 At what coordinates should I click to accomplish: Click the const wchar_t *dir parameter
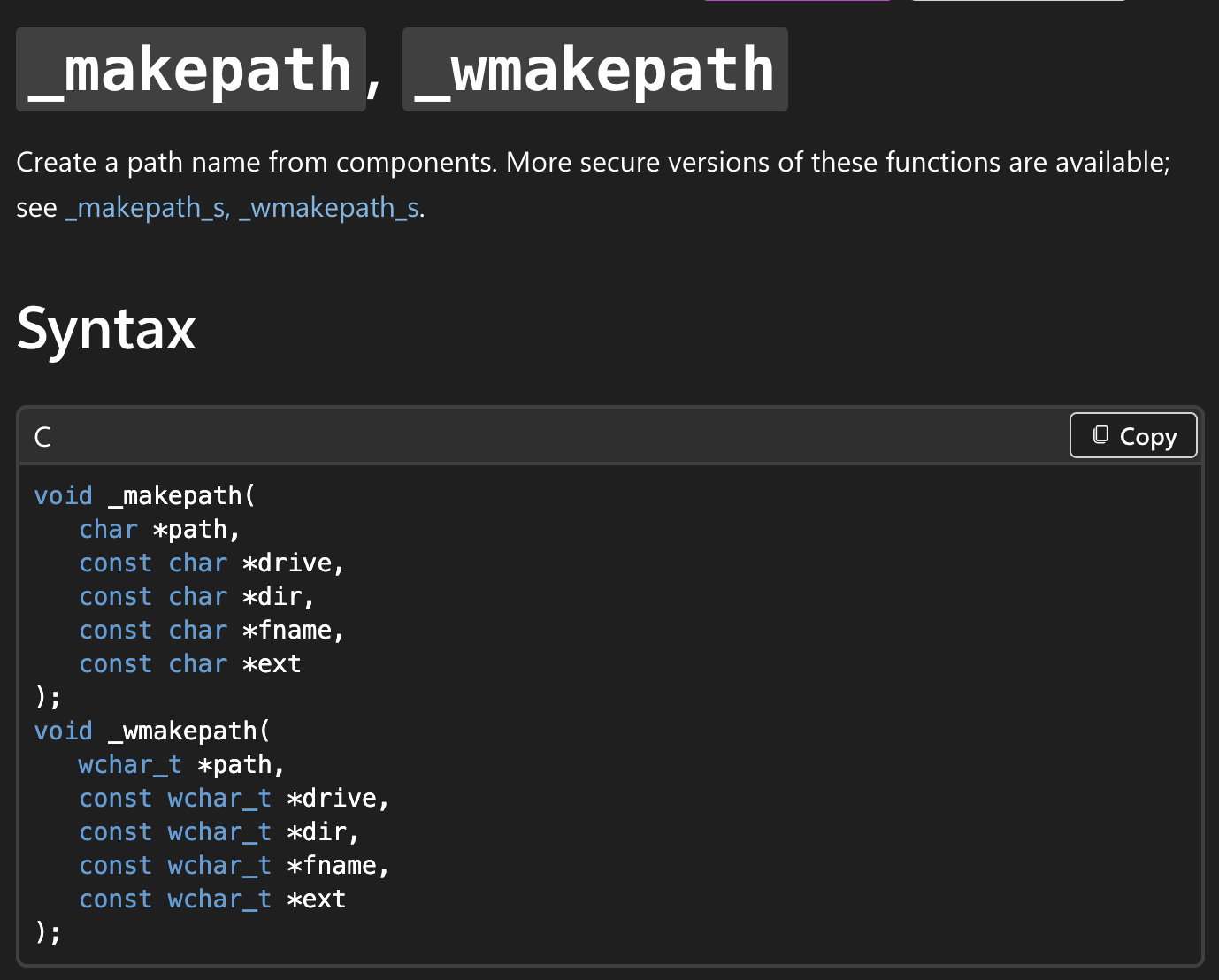click(x=219, y=831)
